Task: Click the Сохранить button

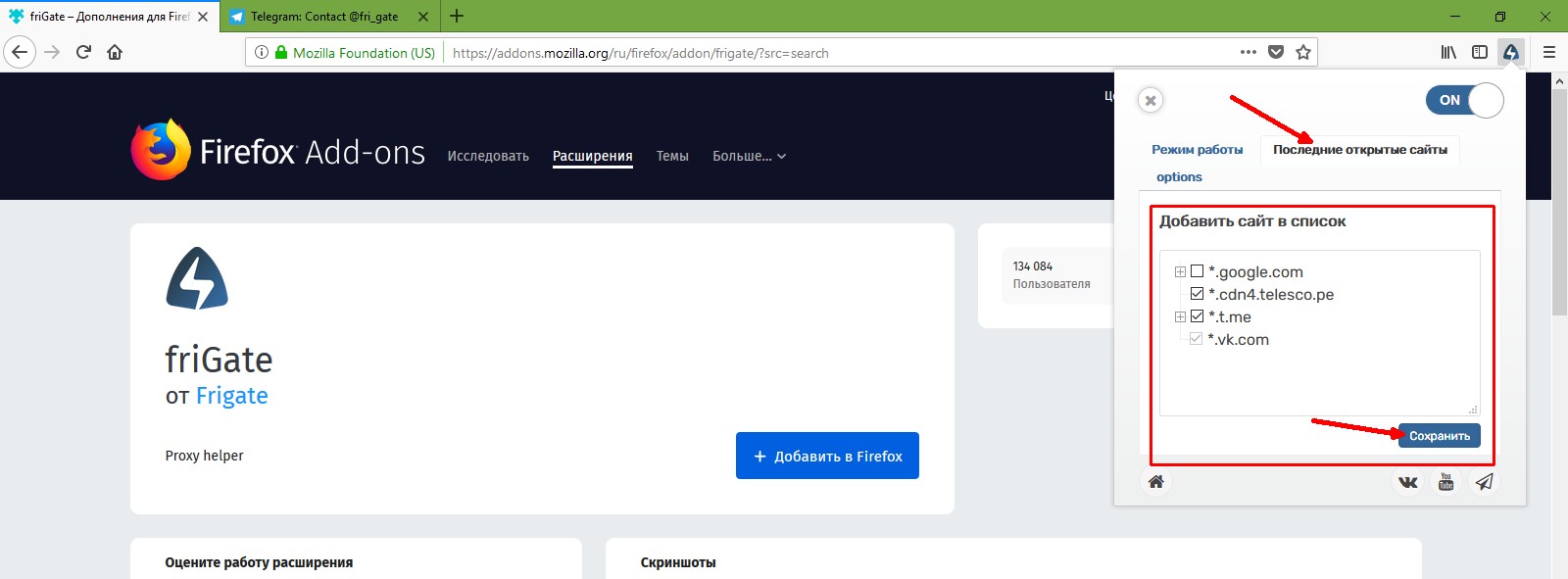Action: [x=1440, y=436]
